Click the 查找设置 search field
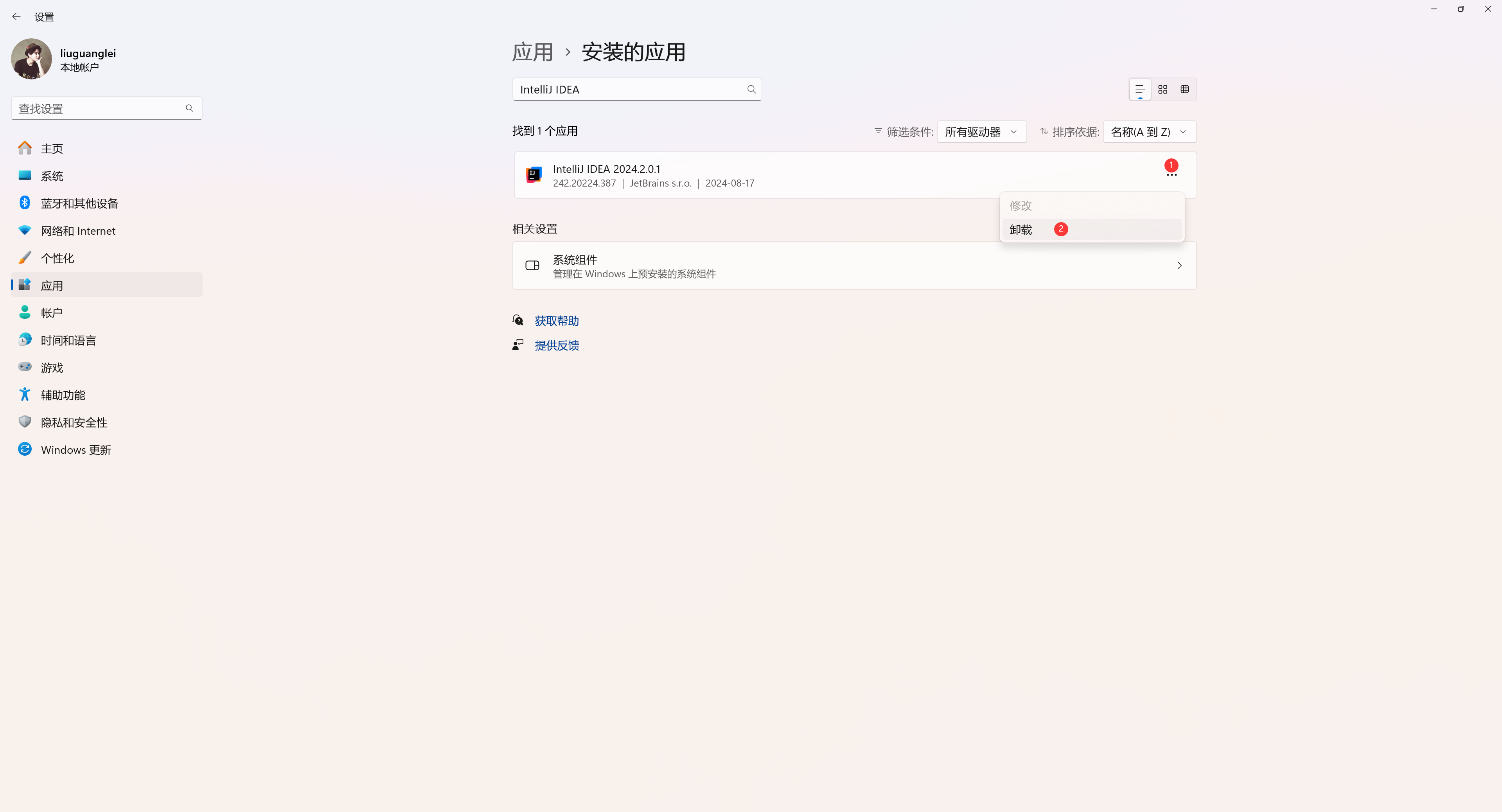 pyautogui.click(x=99, y=108)
